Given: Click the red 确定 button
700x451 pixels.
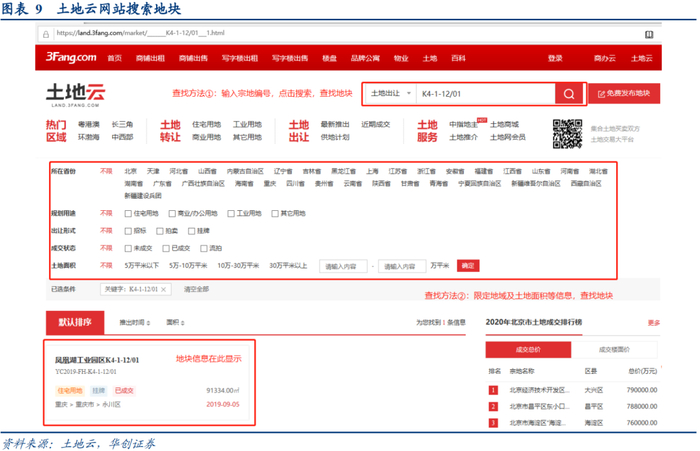Looking at the screenshot, I should pos(468,266).
